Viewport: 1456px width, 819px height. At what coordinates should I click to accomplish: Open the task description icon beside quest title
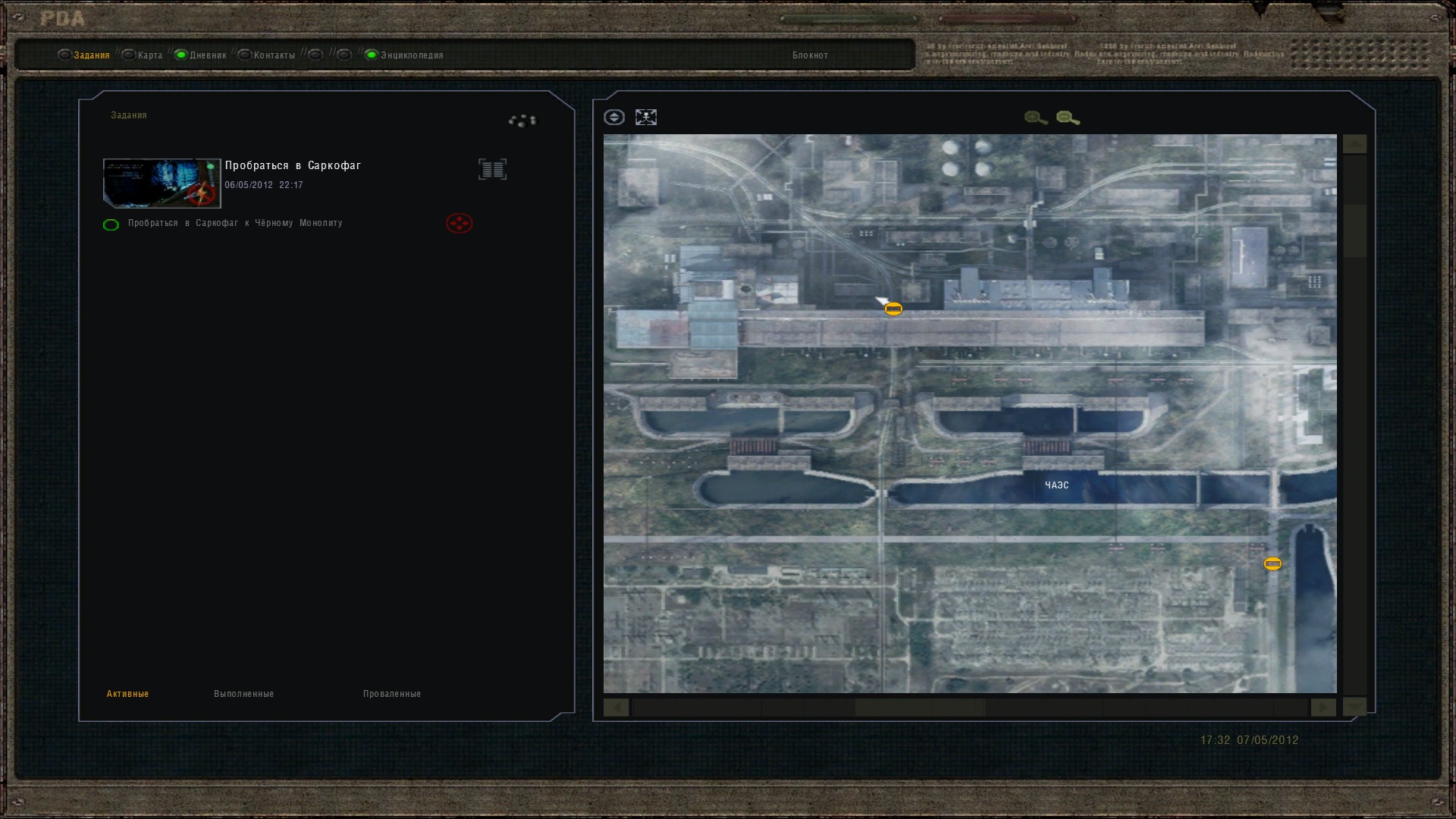tap(492, 169)
